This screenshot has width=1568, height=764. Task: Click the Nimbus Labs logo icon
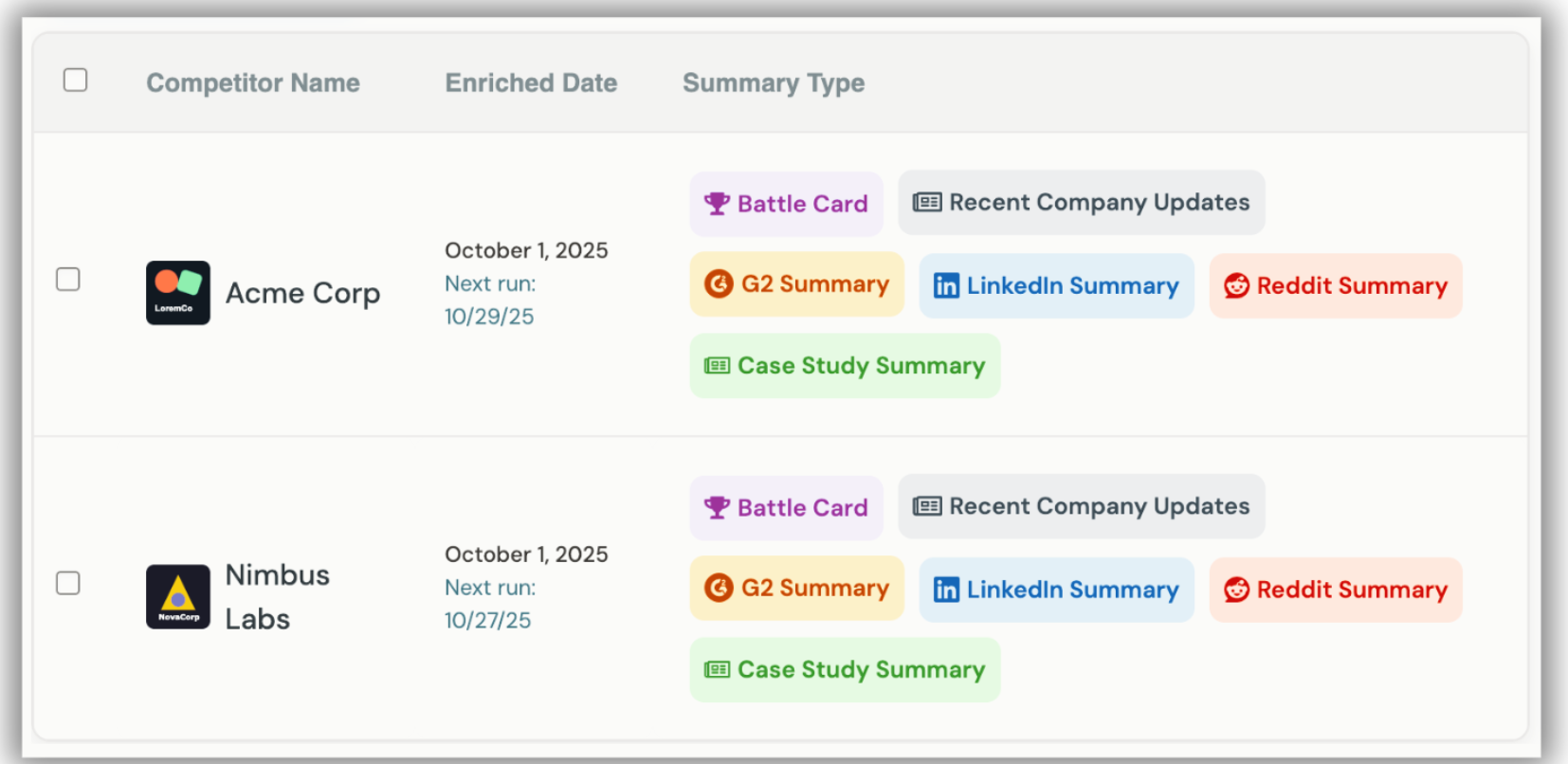pos(178,596)
